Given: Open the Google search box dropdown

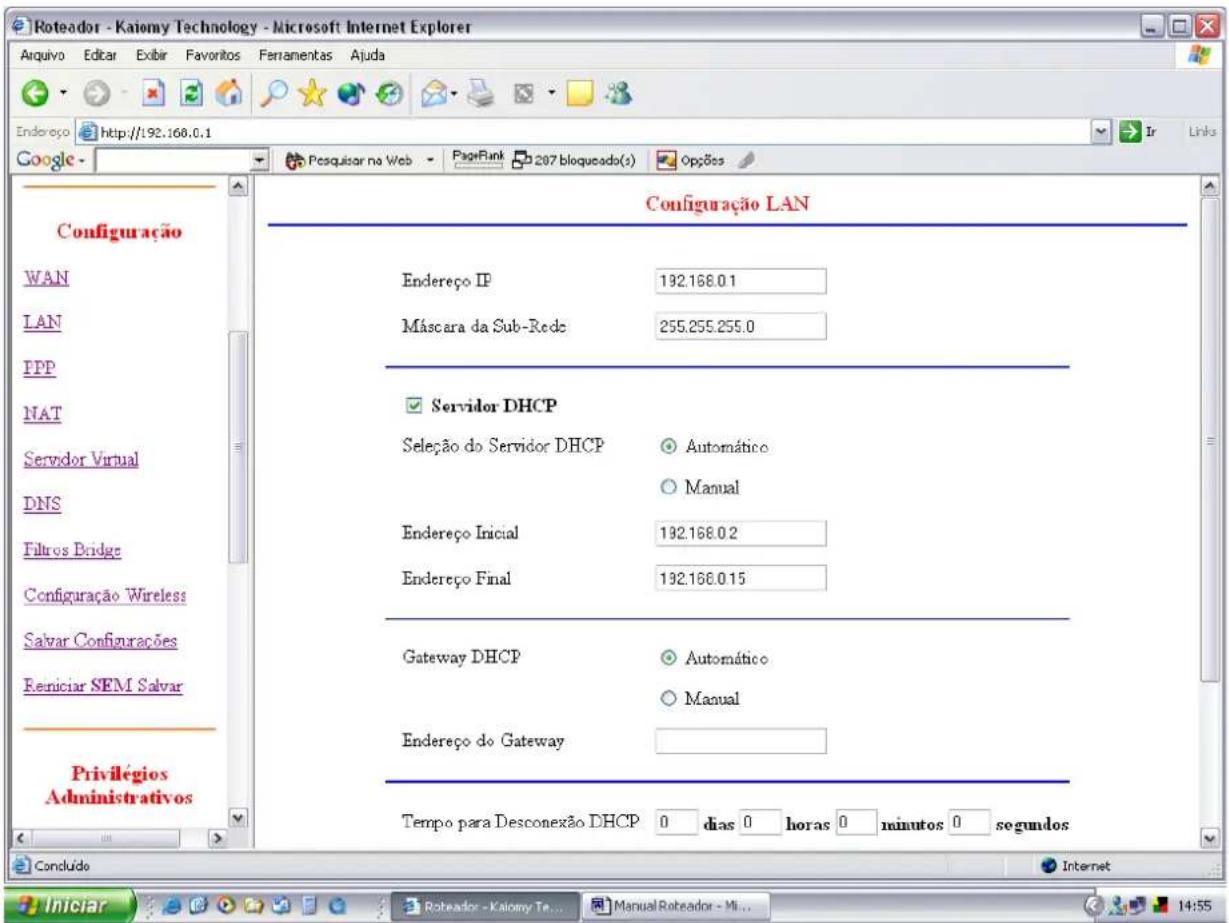Looking at the screenshot, I should coord(261,162).
